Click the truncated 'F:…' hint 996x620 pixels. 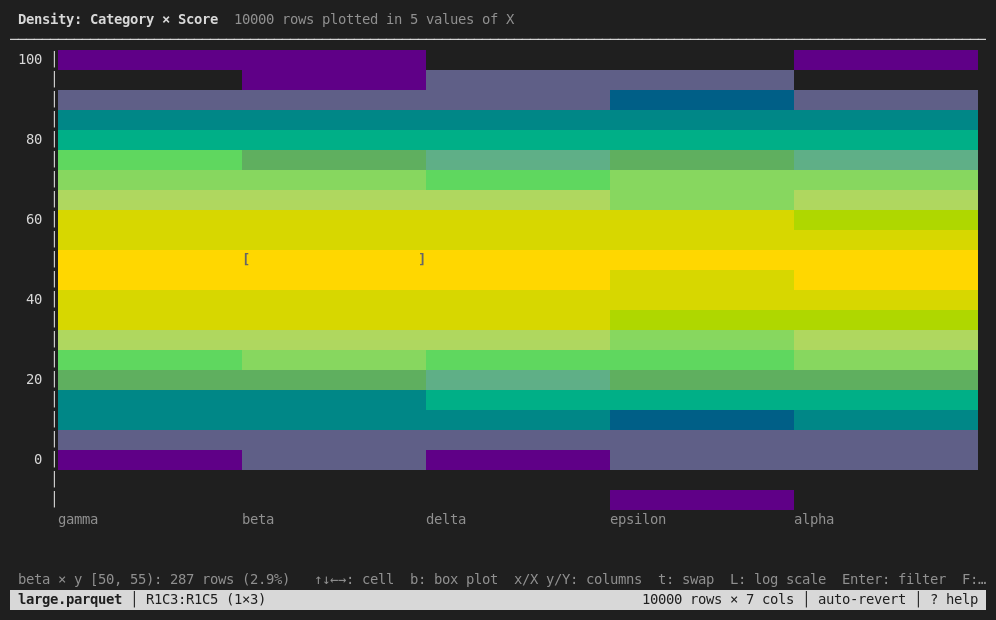974,580
